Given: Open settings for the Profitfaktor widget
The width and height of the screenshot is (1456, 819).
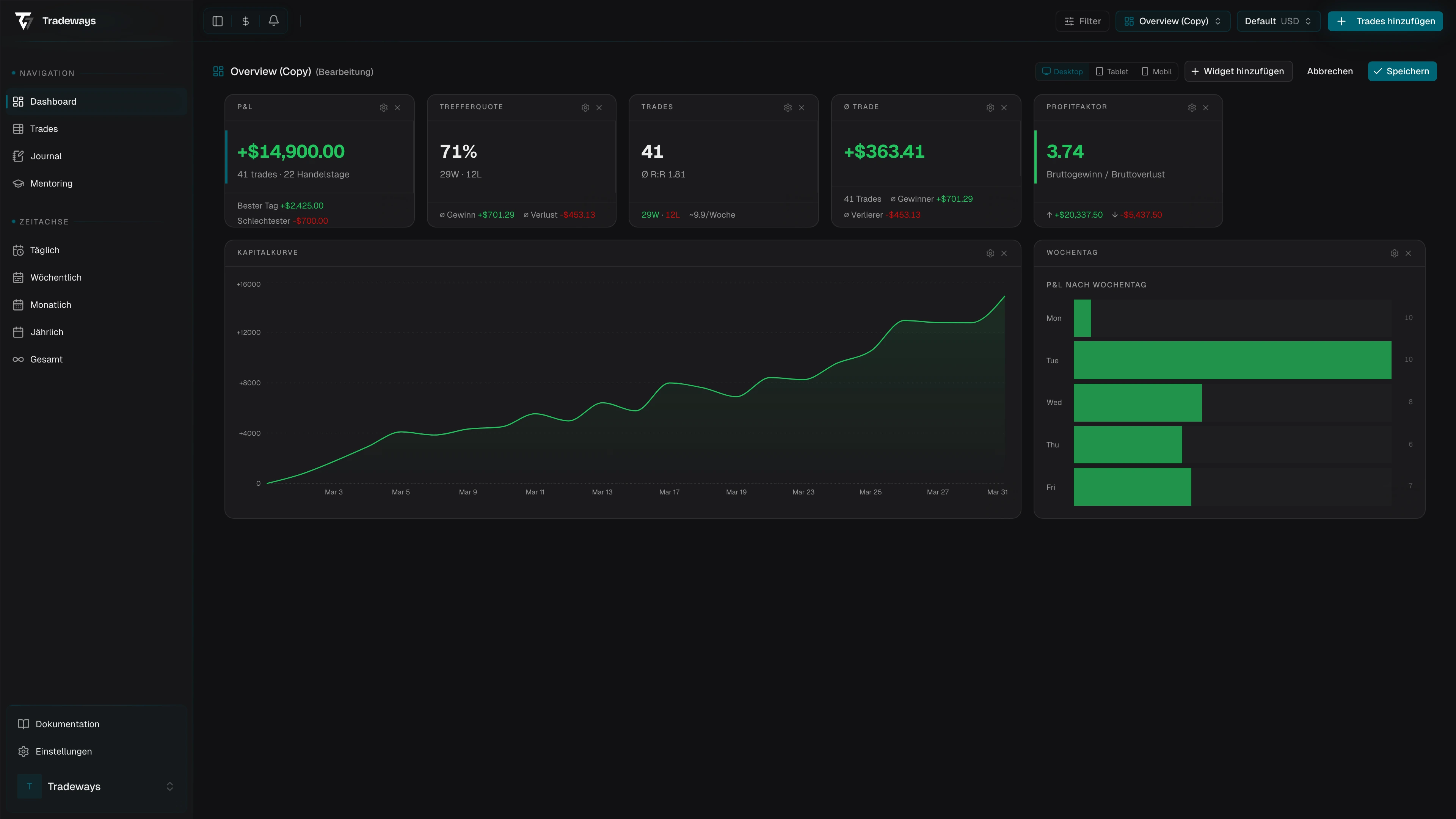Looking at the screenshot, I should coord(1192,107).
